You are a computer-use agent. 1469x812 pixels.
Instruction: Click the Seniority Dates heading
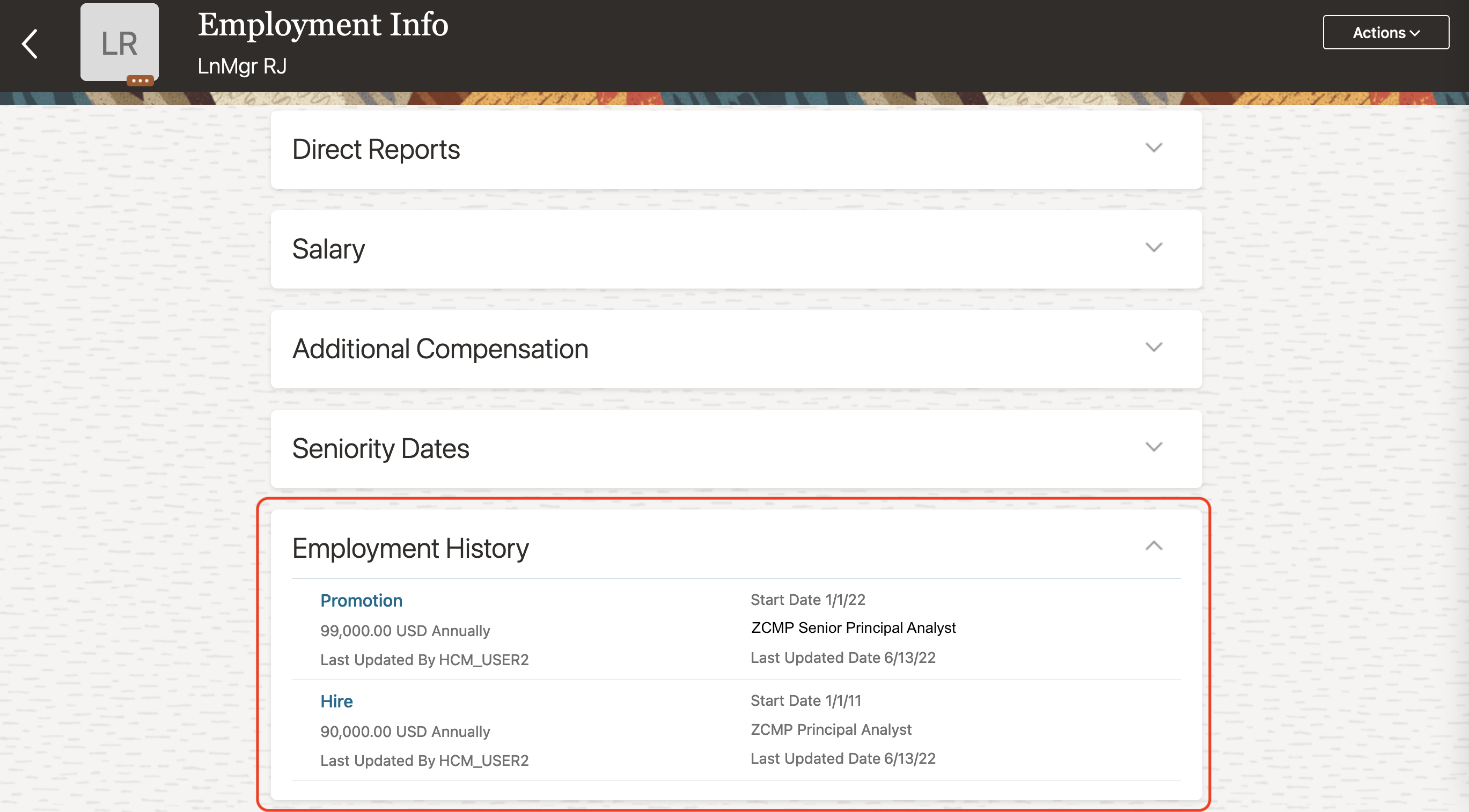(x=380, y=449)
